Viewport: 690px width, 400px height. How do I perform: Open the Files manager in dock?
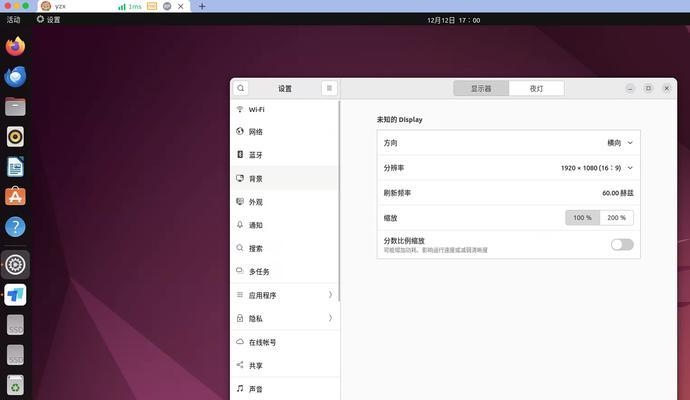pos(15,106)
